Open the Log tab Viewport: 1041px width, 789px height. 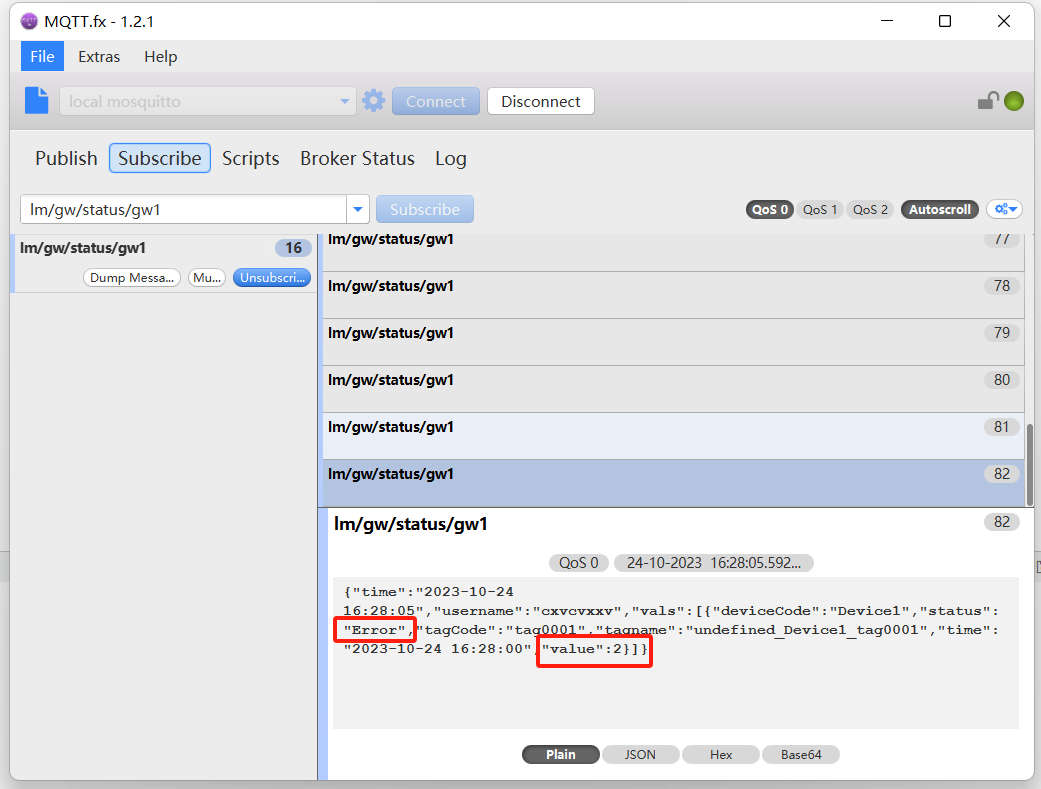click(451, 158)
